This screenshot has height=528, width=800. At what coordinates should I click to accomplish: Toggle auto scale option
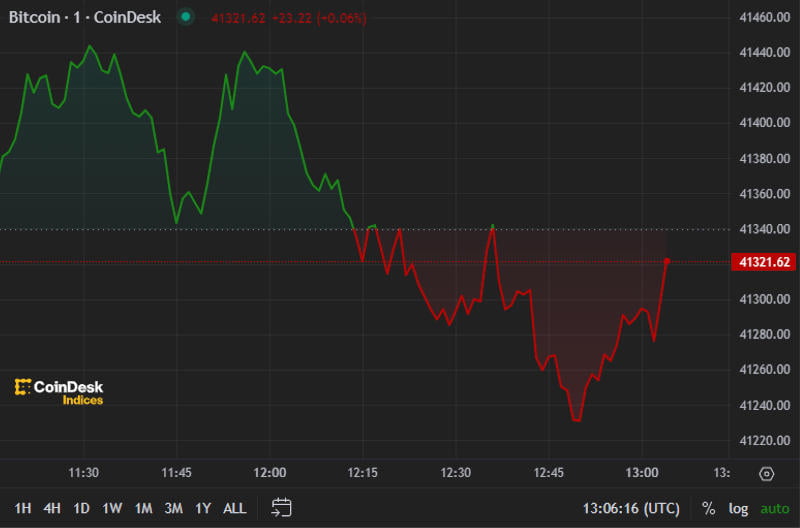click(x=773, y=508)
